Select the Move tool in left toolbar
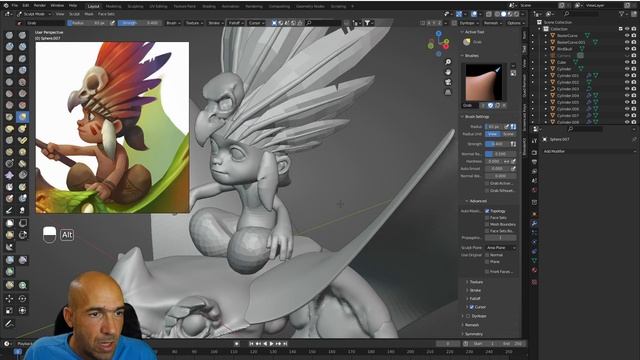The width and height of the screenshot is (640, 360). click(9, 299)
